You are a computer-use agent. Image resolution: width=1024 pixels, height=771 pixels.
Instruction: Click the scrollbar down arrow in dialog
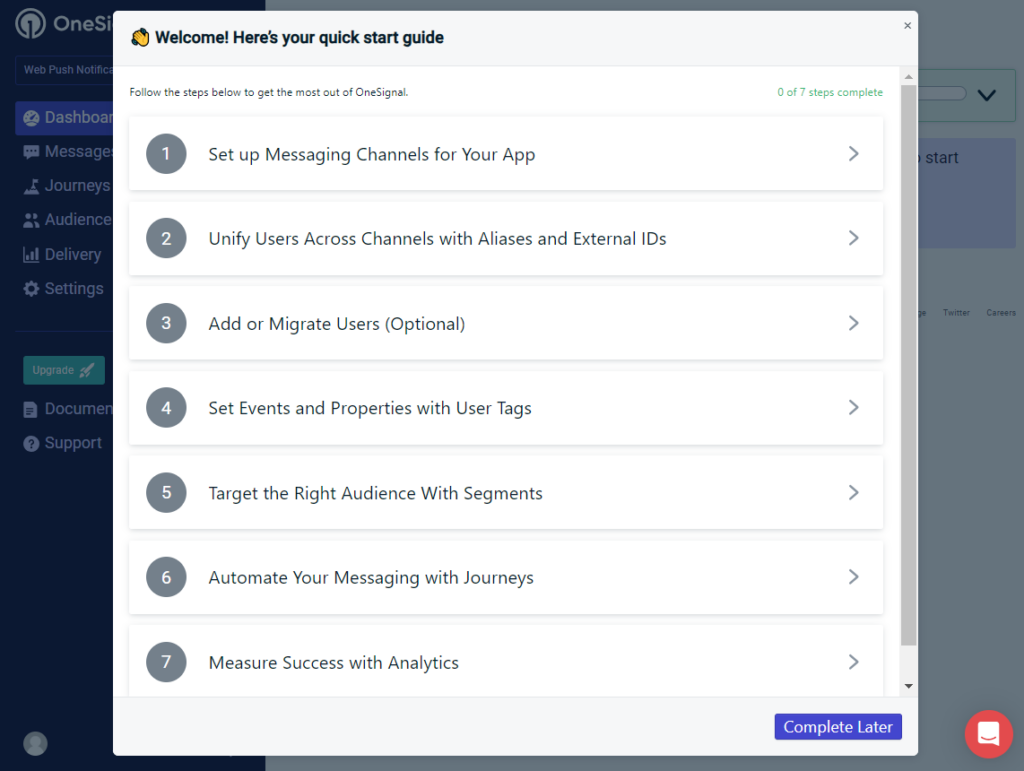(908, 686)
